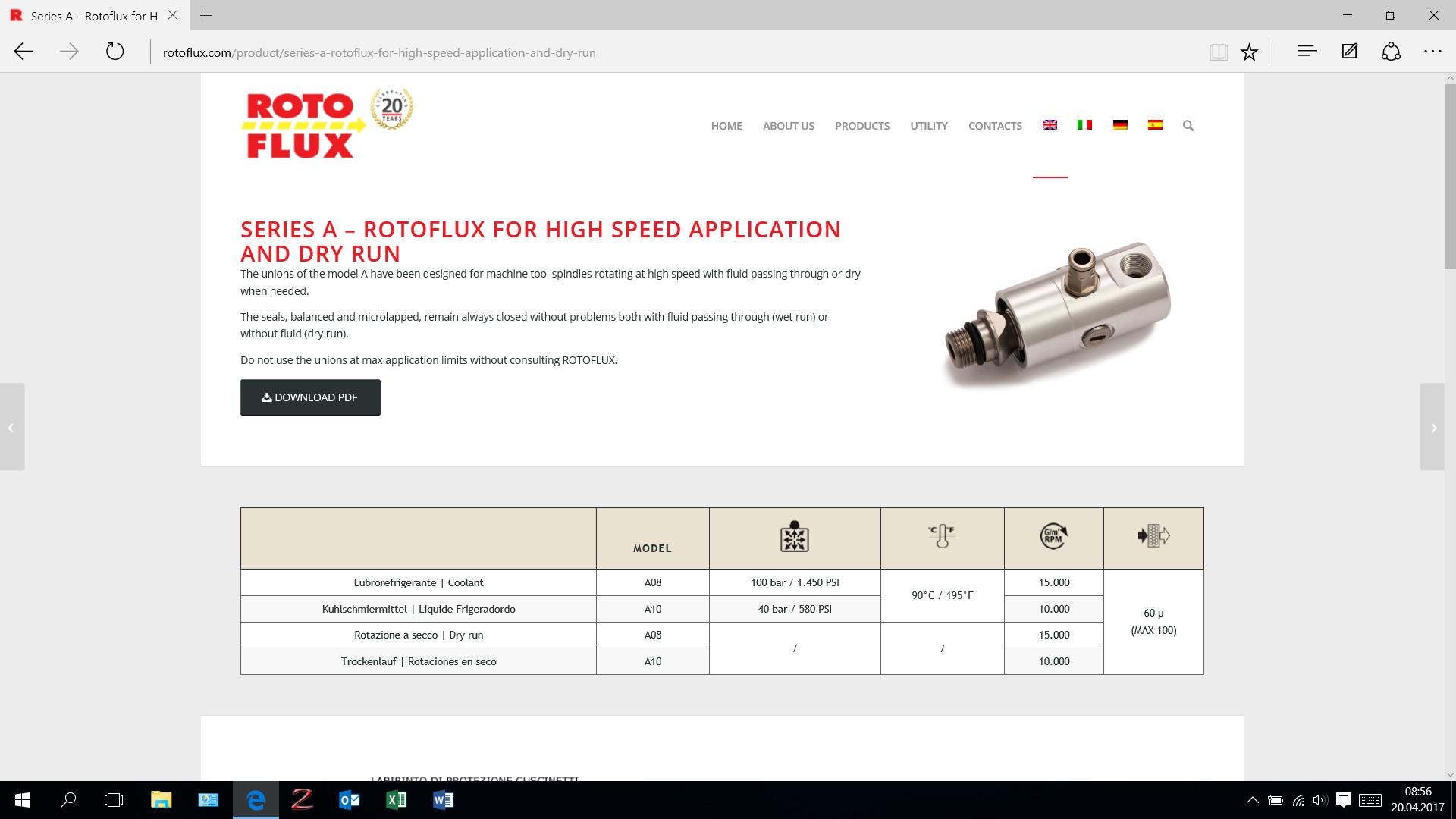Open the red Z app on taskbar
Viewport: 1456px width, 819px height.
point(302,800)
